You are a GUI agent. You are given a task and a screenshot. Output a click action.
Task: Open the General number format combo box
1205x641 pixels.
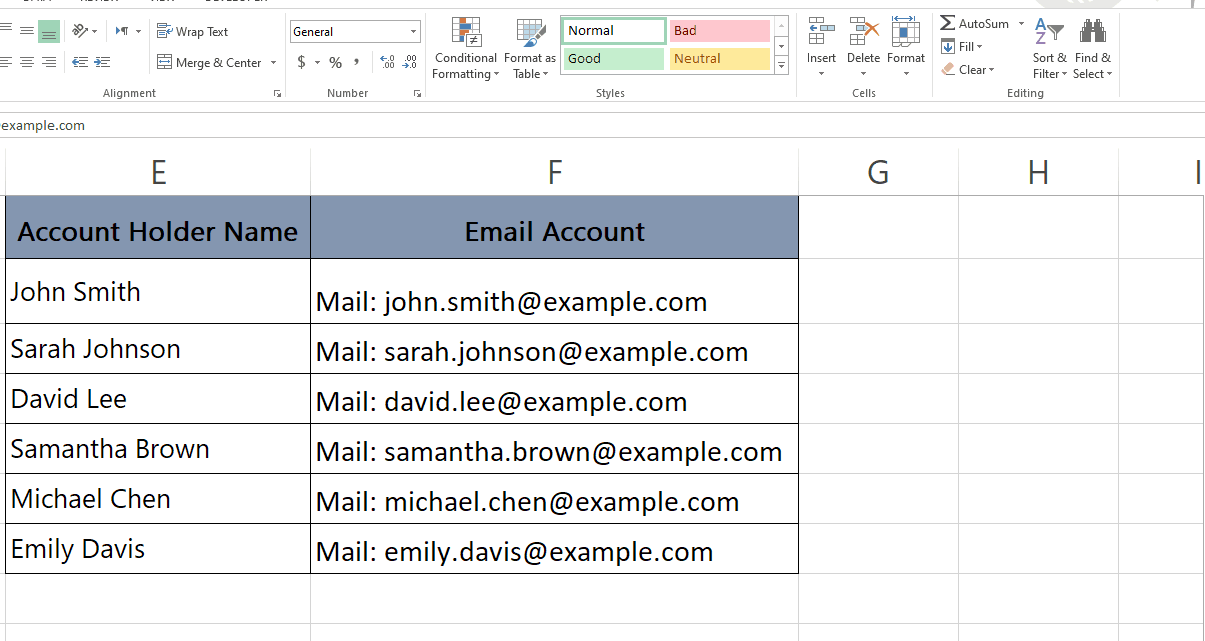click(355, 32)
